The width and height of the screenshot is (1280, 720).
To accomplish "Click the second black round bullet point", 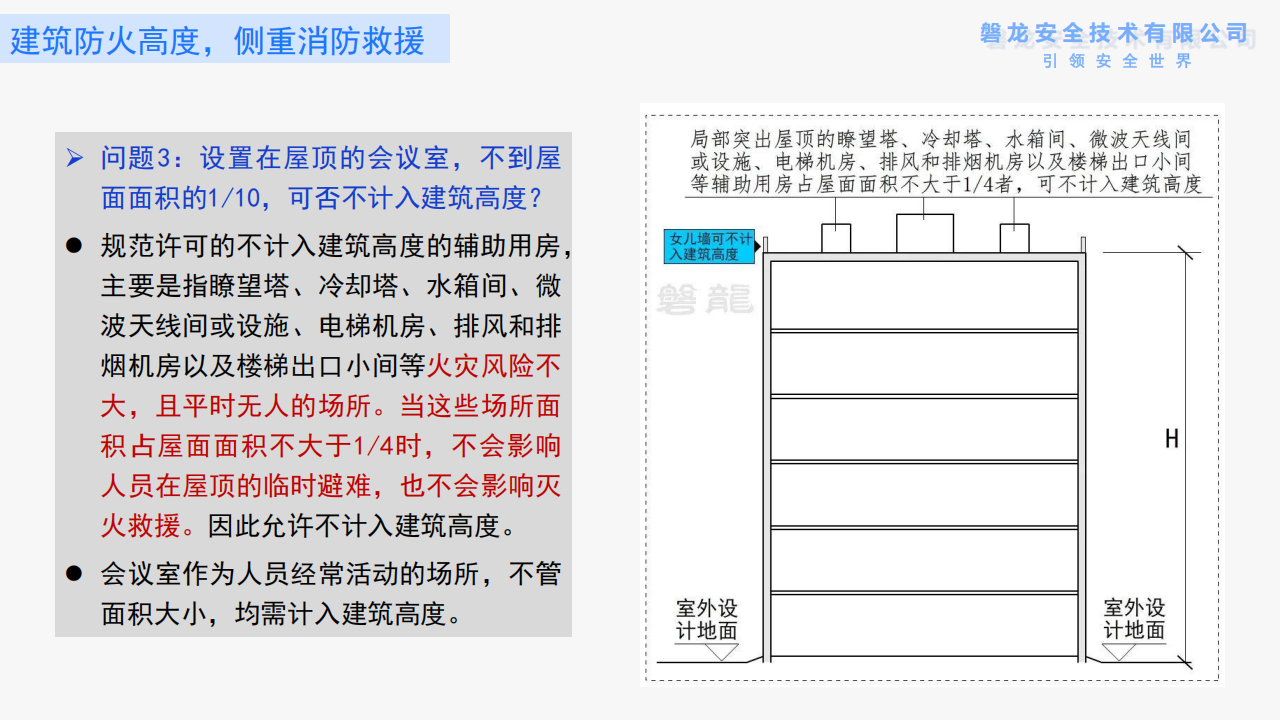I will click(73, 573).
